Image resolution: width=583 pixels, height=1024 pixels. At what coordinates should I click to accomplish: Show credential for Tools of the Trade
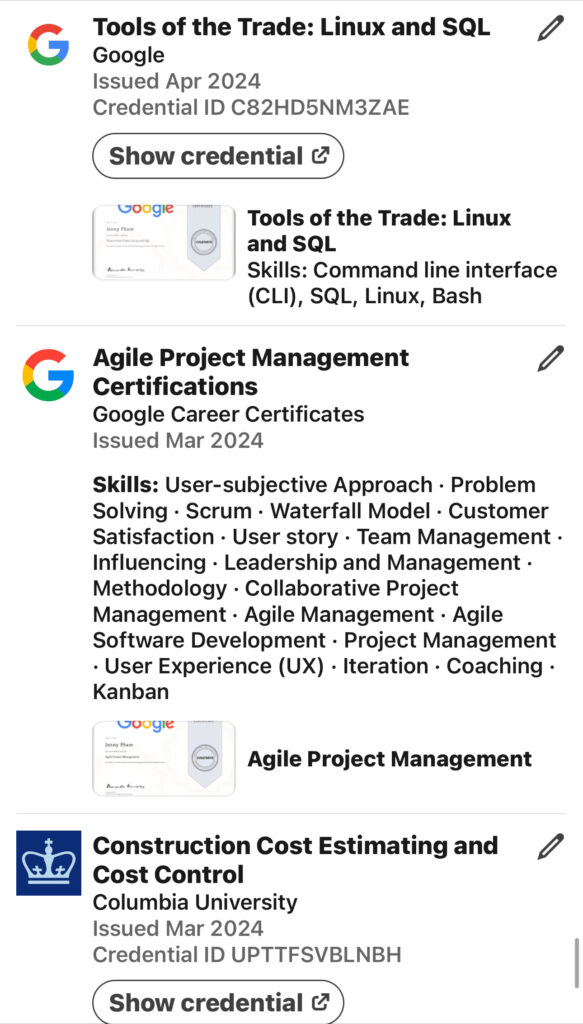(218, 156)
